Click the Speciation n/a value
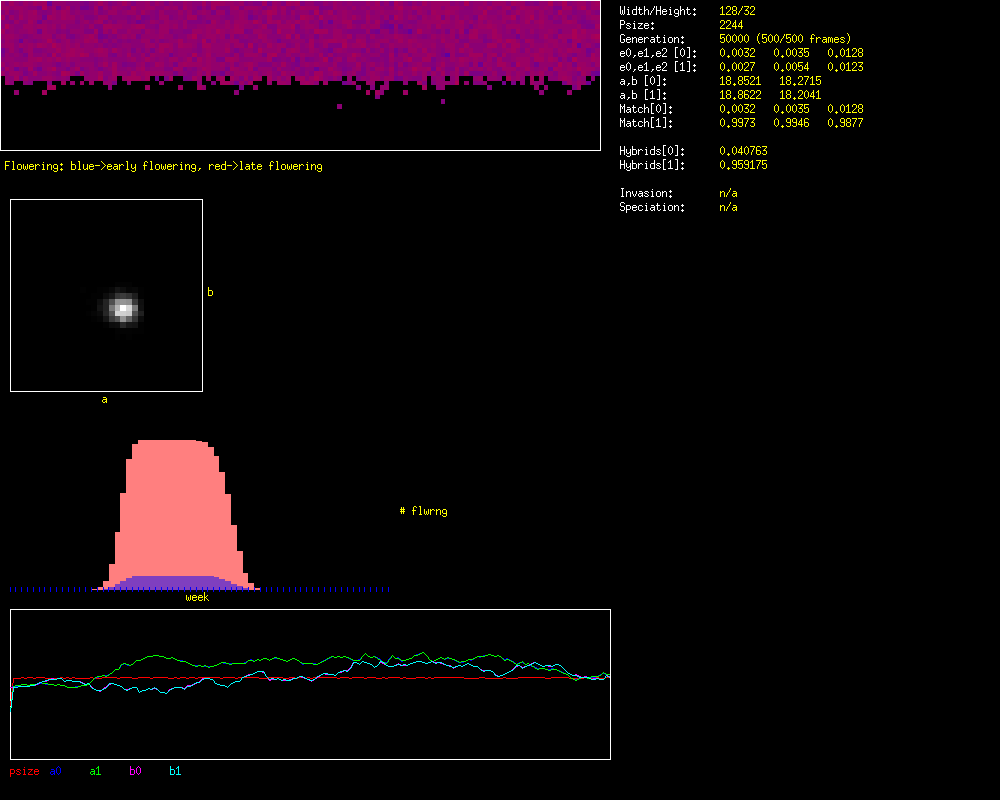Screen dimensions: 1000x800 coord(728,207)
